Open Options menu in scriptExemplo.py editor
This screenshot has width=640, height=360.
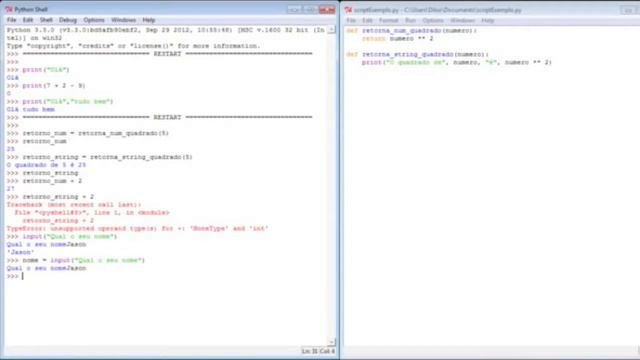point(433,20)
